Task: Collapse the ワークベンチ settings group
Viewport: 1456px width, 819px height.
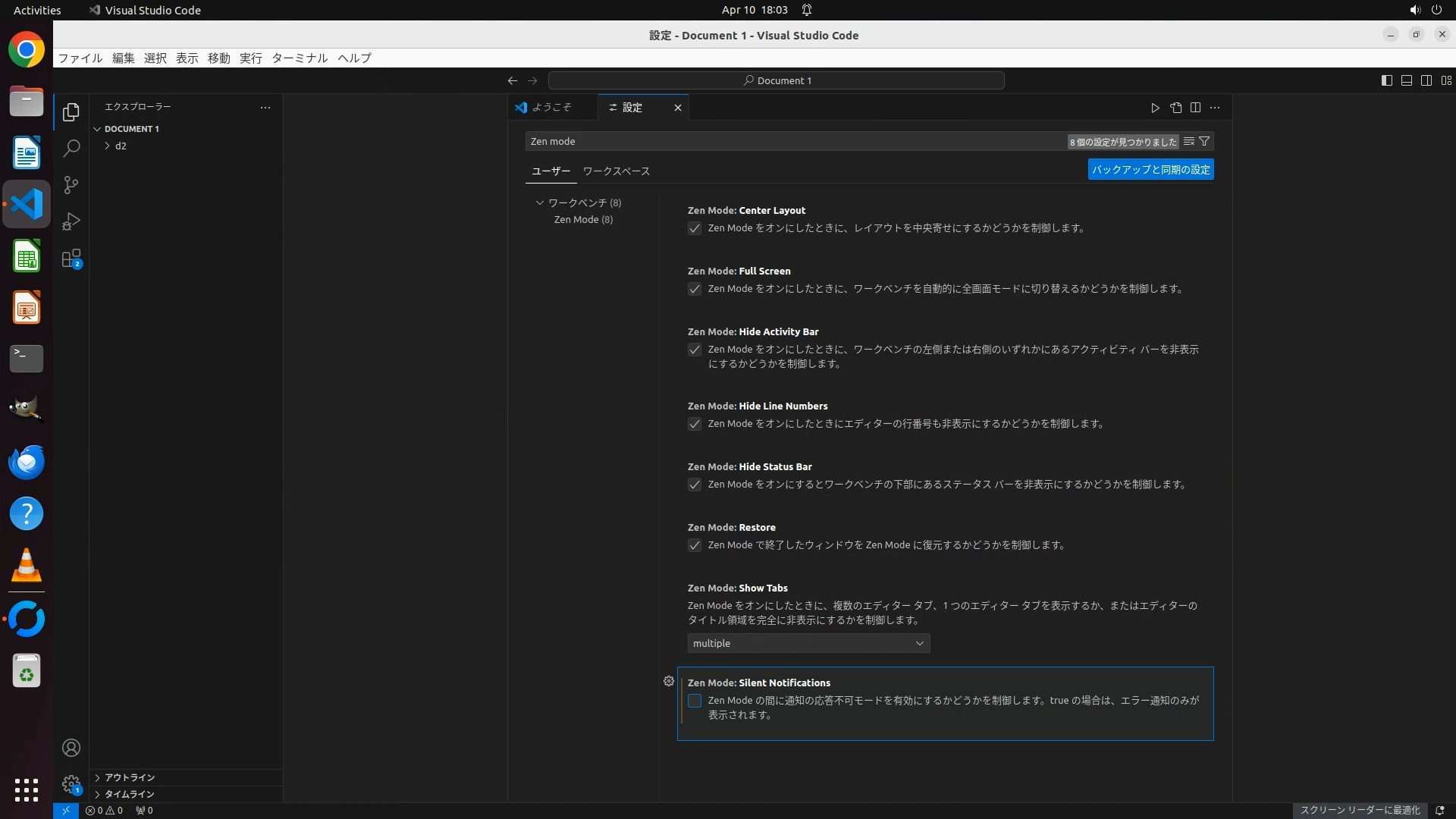Action: tap(540, 202)
